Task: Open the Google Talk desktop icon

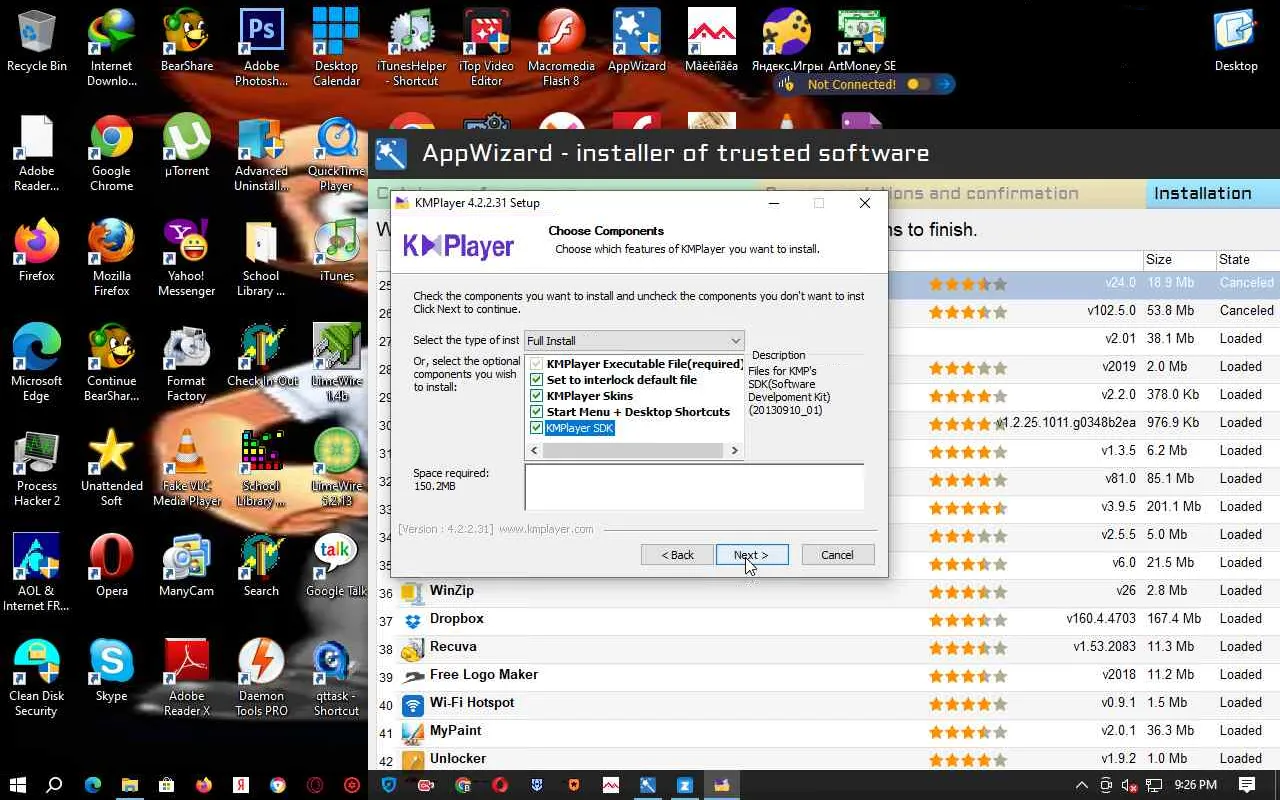Action: coord(336,565)
